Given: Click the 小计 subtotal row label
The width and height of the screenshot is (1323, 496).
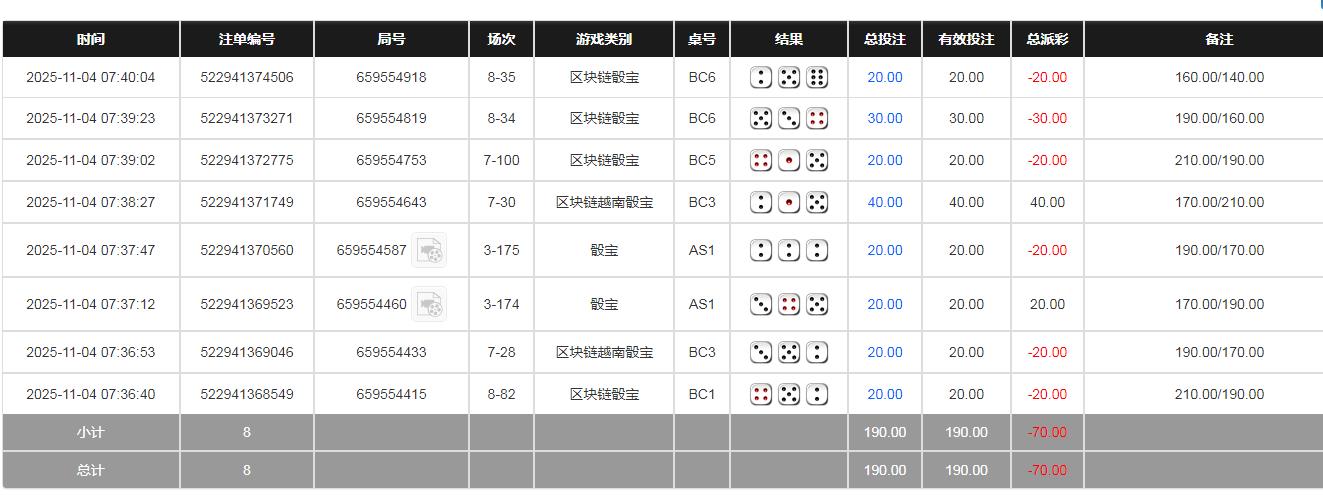Looking at the screenshot, I should (91, 432).
